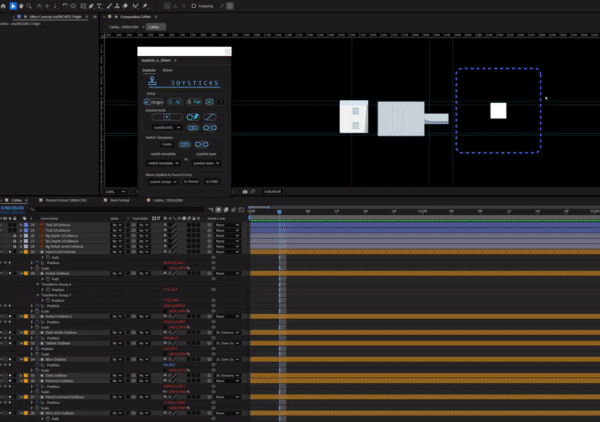The height and width of the screenshot is (422, 600).
Task: Click the dotted grid icon in Setup row
Action: [210, 102]
